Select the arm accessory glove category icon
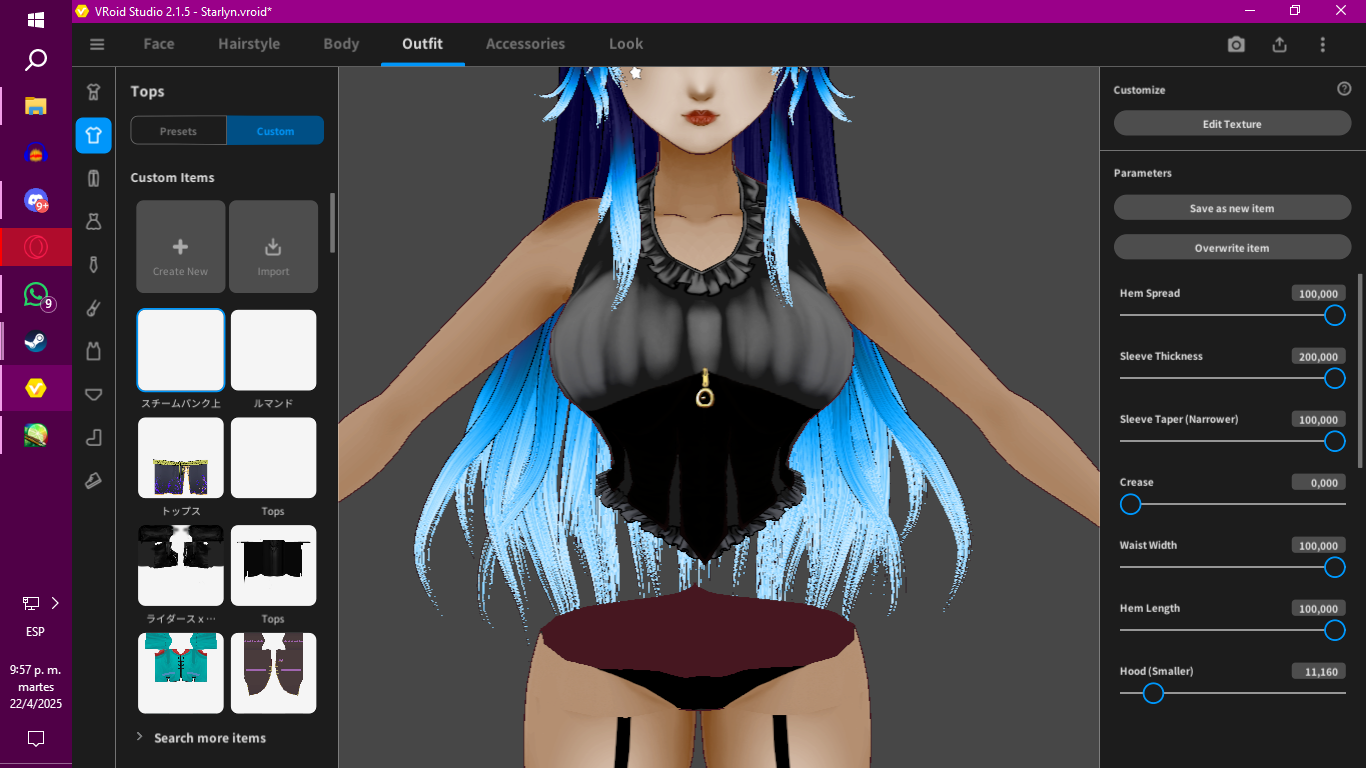Image resolution: width=1366 pixels, height=768 pixels. point(94,308)
